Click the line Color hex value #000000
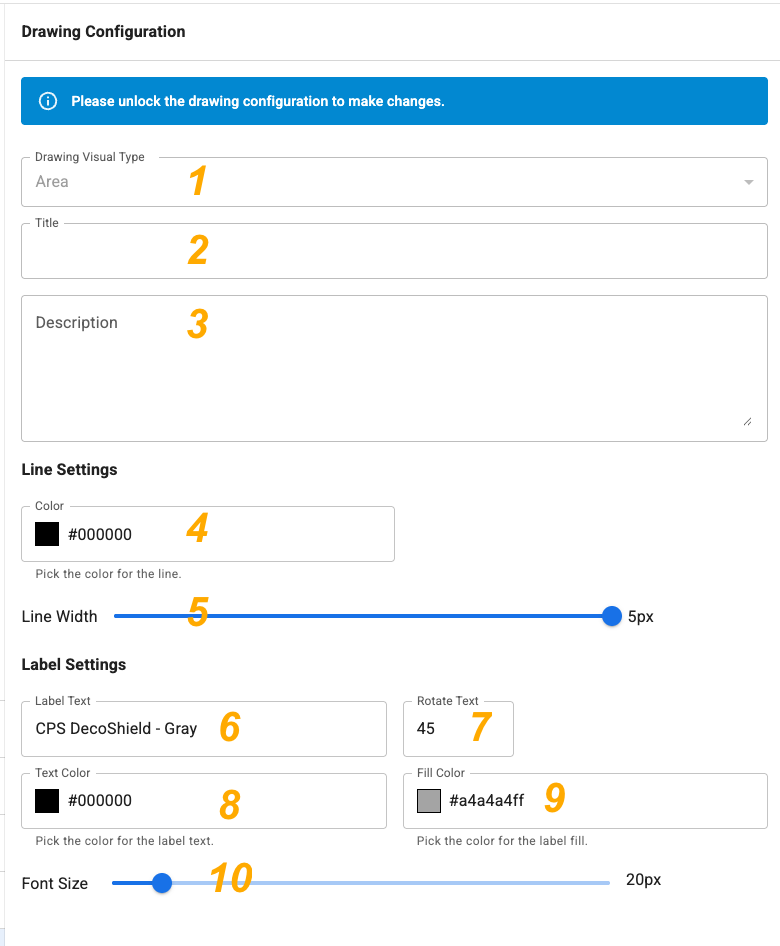 [x=100, y=535]
